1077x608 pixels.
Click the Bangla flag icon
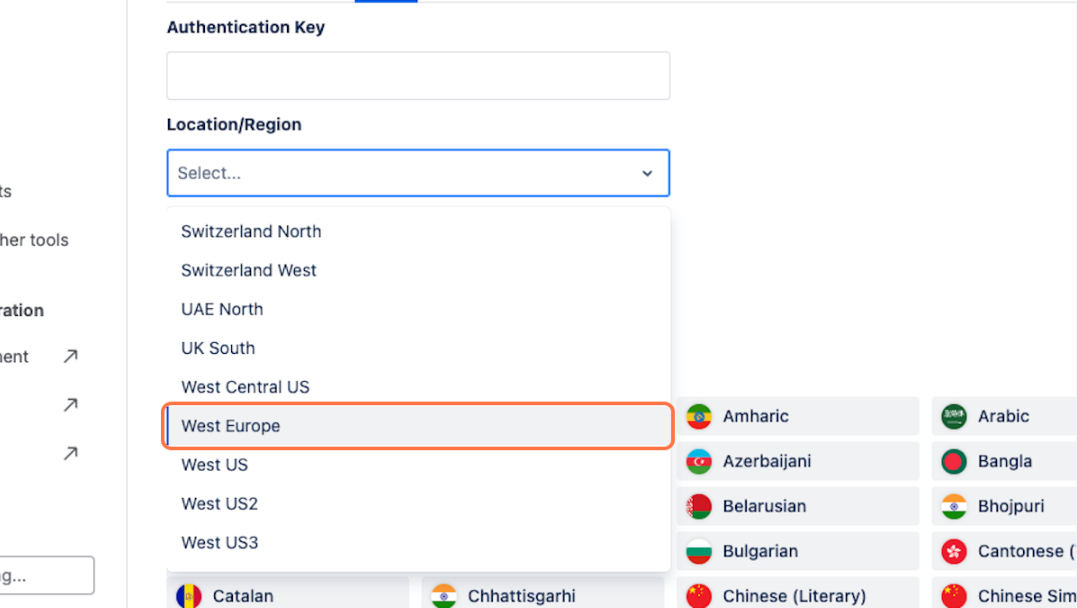pyautogui.click(x=954, y=461)
